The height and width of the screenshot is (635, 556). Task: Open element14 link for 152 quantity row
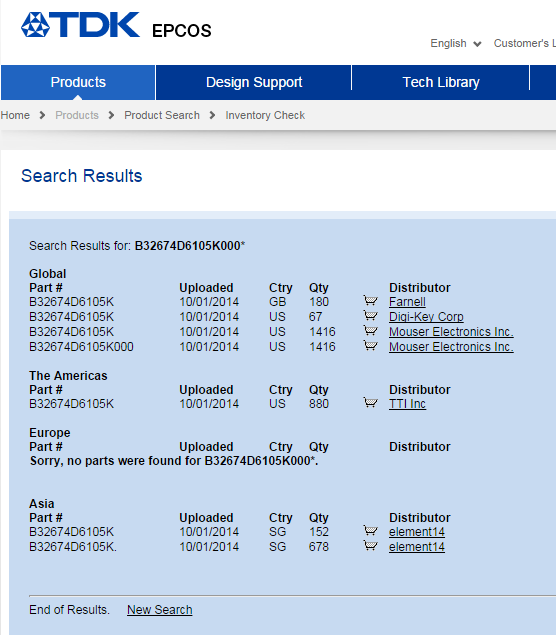(417, 532)
